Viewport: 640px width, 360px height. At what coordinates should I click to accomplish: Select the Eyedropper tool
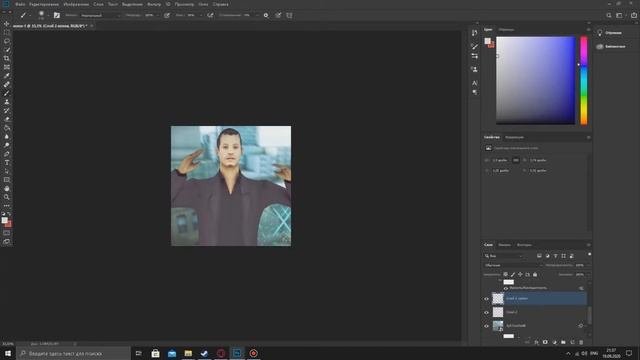7,76
